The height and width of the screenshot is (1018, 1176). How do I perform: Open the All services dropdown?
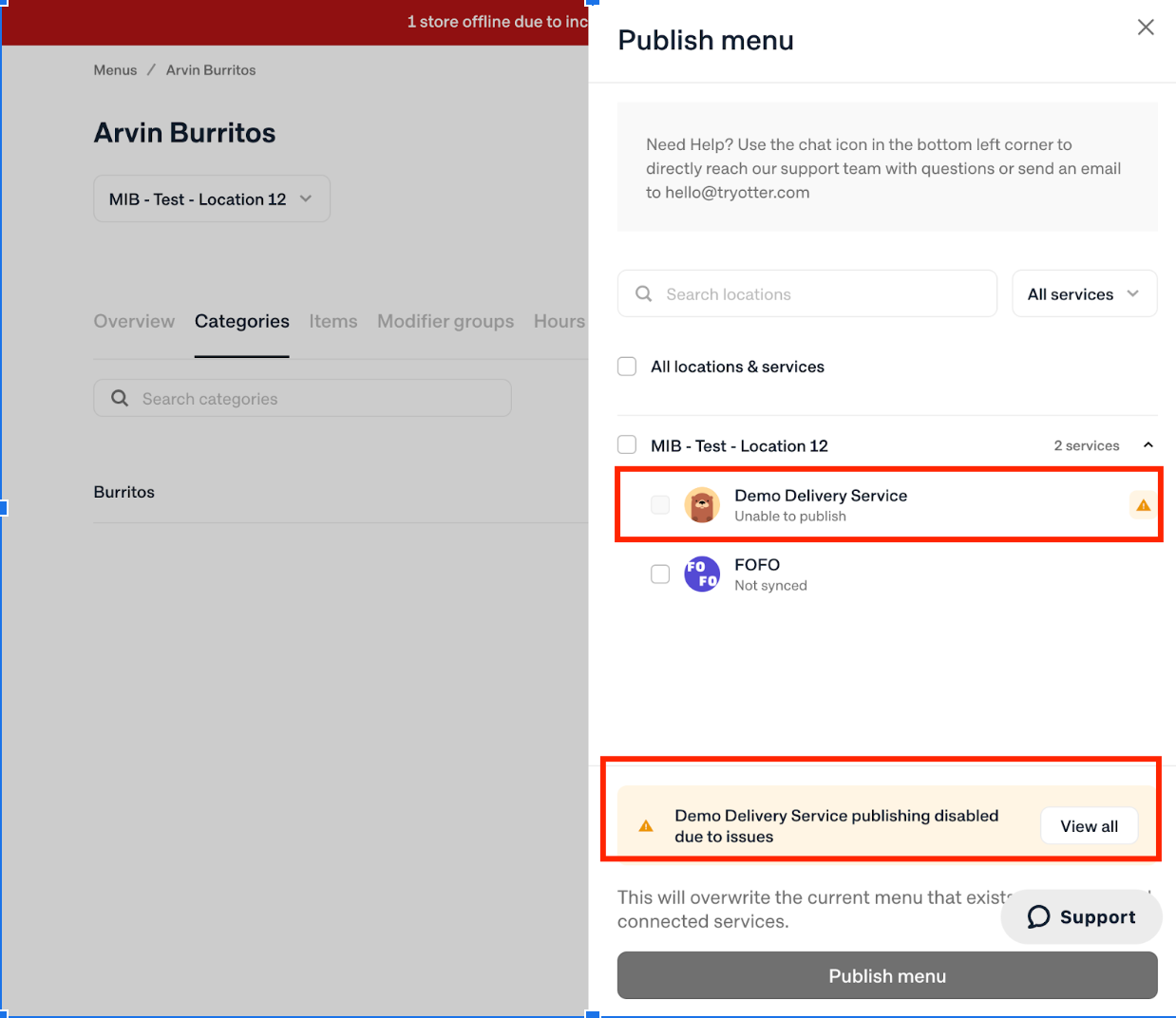point(1084,293)
